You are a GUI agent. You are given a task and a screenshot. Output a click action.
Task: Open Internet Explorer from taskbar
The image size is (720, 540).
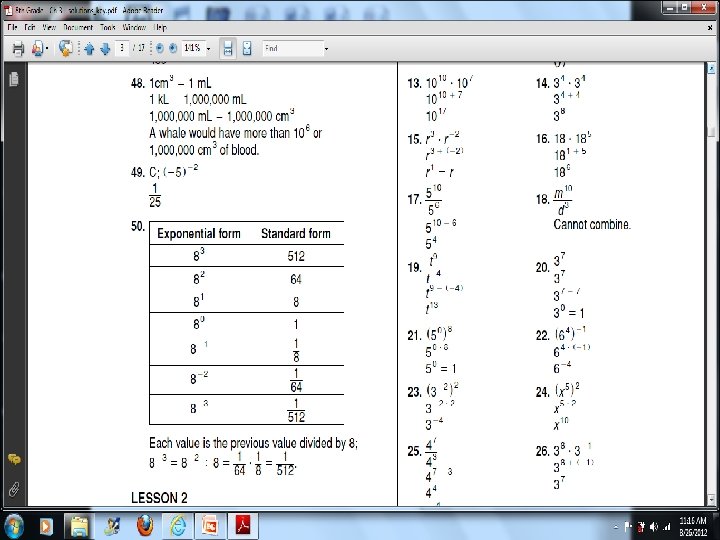pyautogui.click(x=178, y=526)
